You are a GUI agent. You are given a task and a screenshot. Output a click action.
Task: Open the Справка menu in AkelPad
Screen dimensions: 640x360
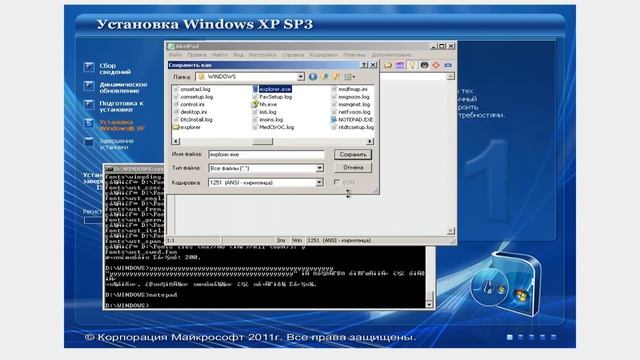tap(293, 54)
